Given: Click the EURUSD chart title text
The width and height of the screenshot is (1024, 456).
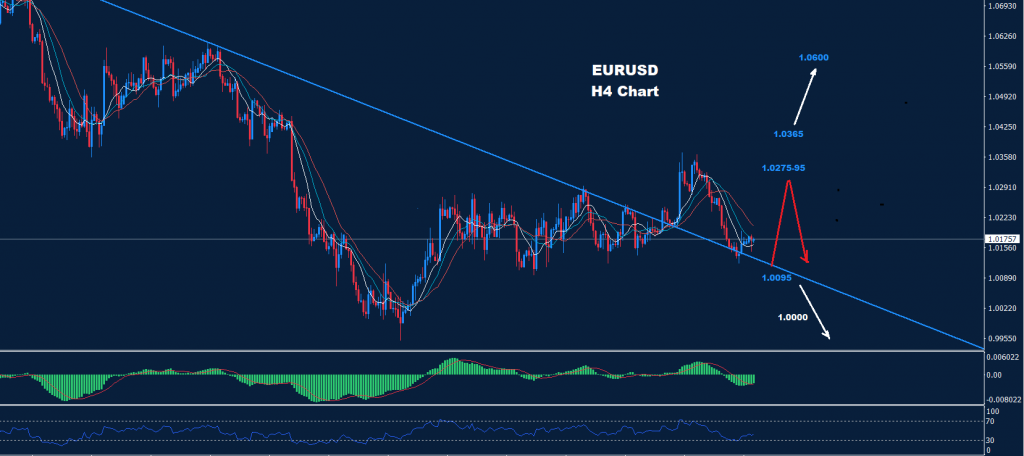Looking at the screenshot, I should (624, 70).
